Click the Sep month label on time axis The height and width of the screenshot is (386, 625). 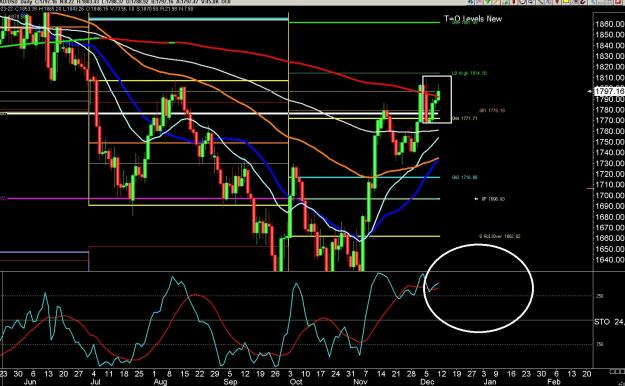pyautogui.click(x=230, y=382)
